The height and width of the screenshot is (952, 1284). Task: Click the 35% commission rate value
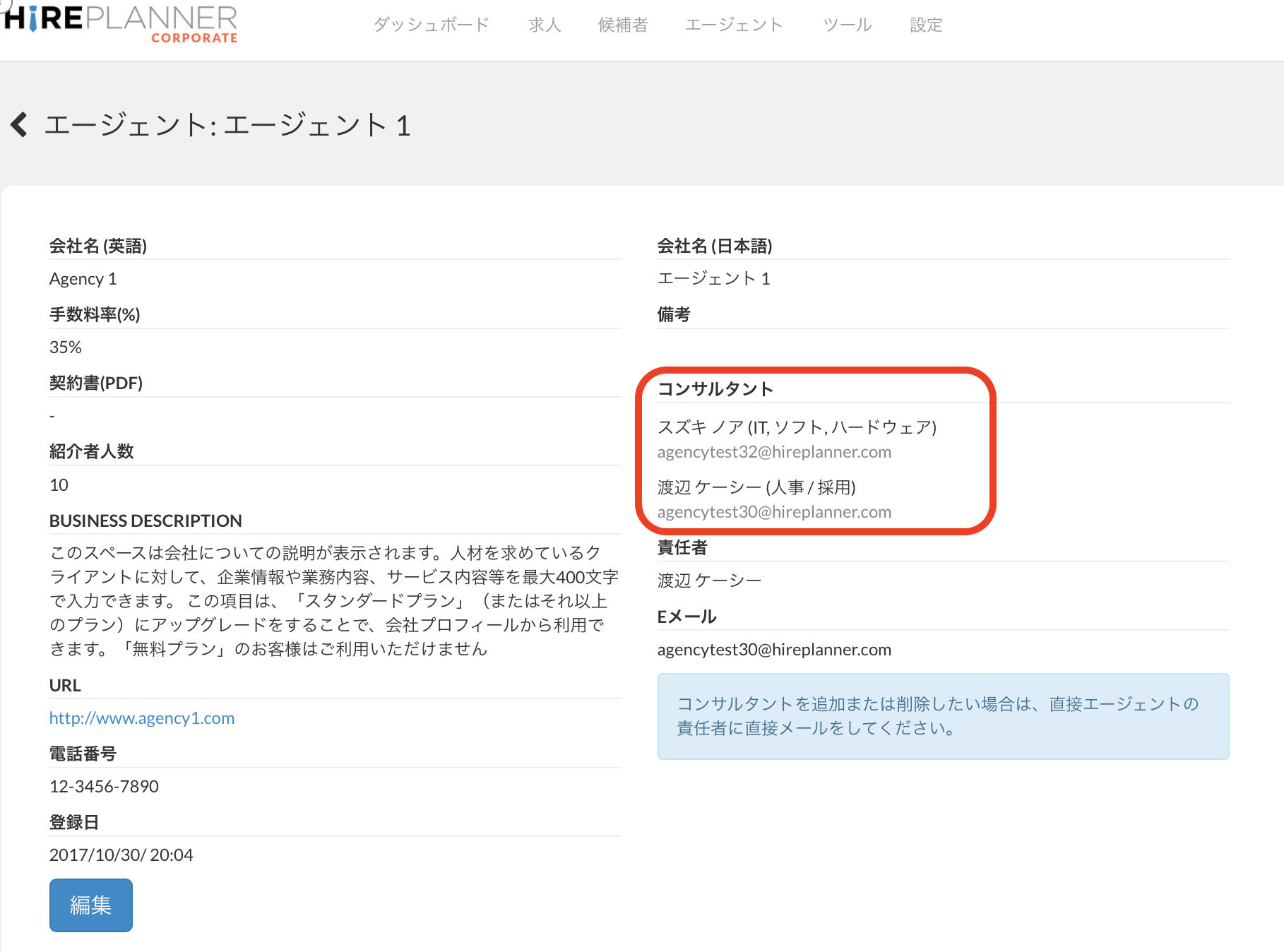tap(66, 347)
